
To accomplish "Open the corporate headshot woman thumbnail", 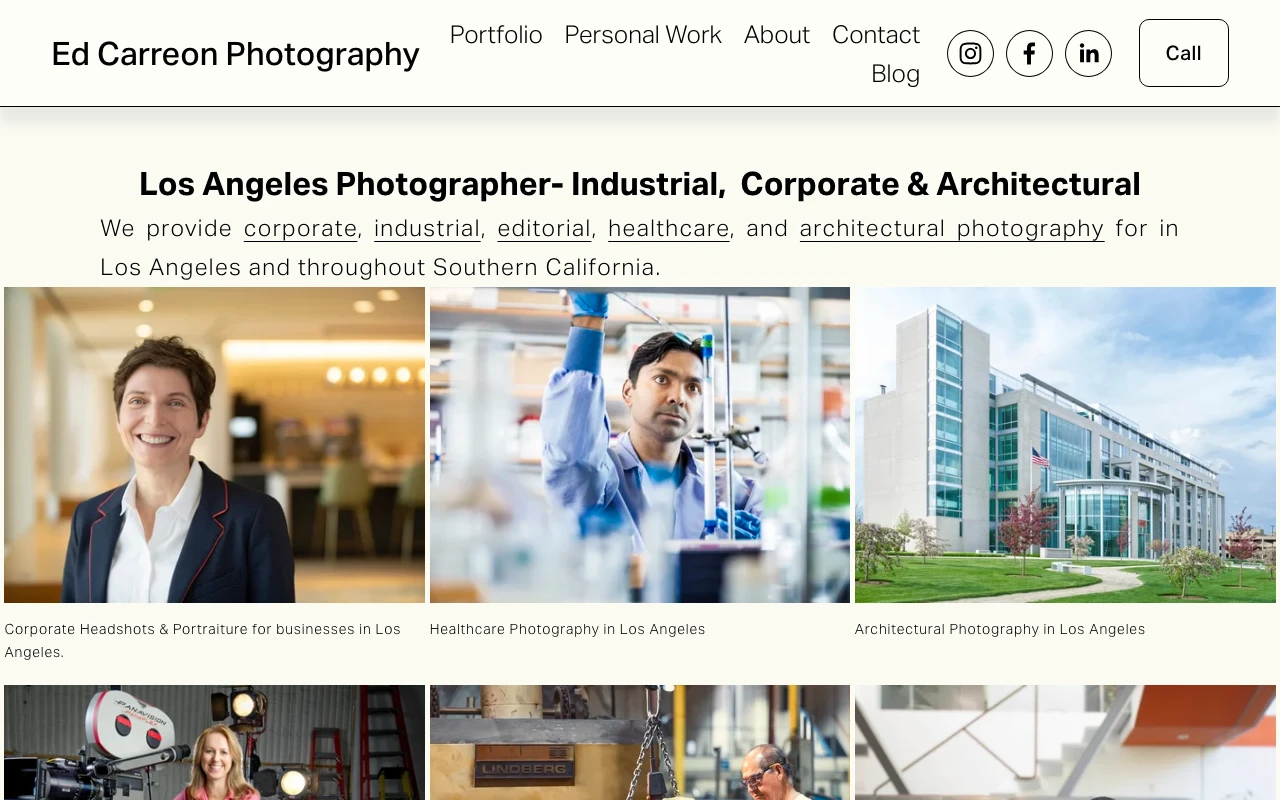I will (x=214, y=445).
